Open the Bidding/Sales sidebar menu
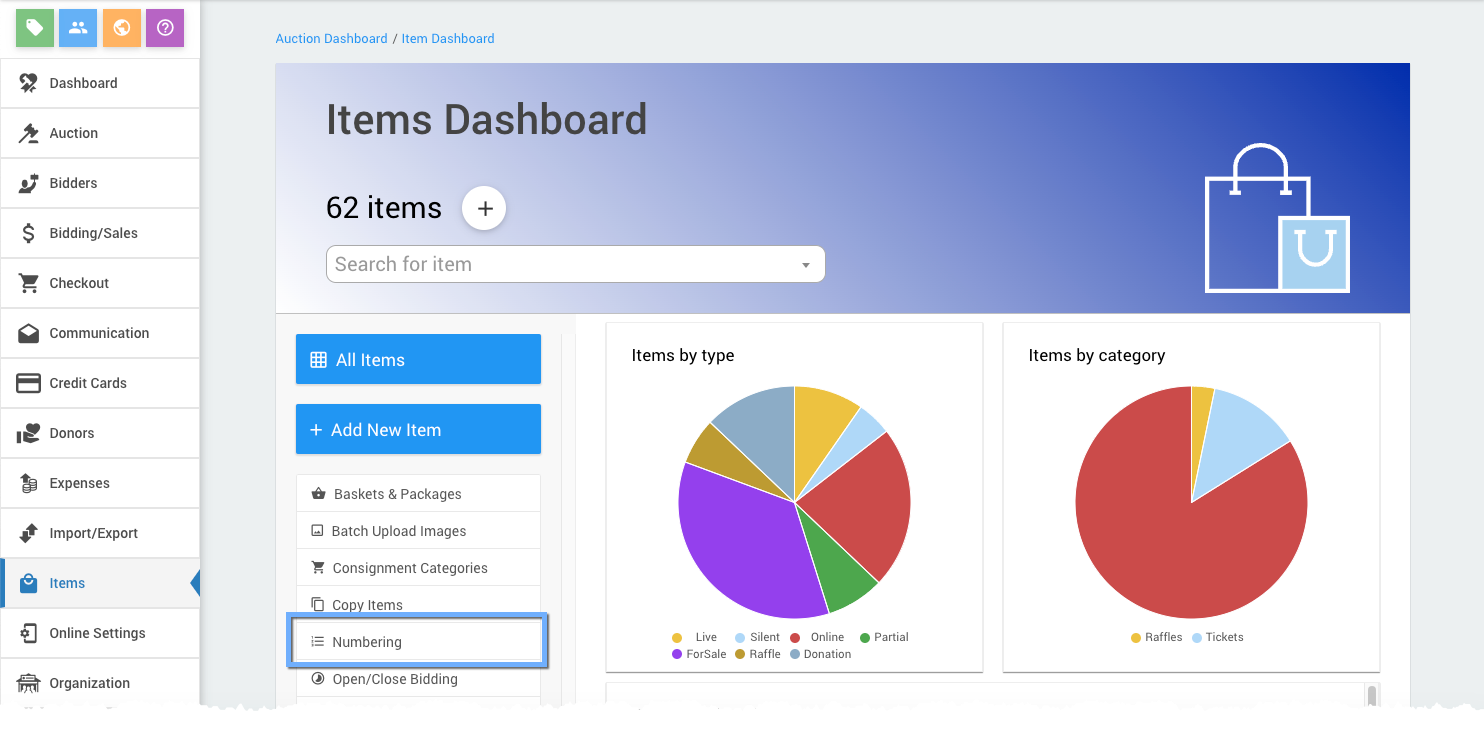This screenshot has width=1484, height=735. pos(93,233)
